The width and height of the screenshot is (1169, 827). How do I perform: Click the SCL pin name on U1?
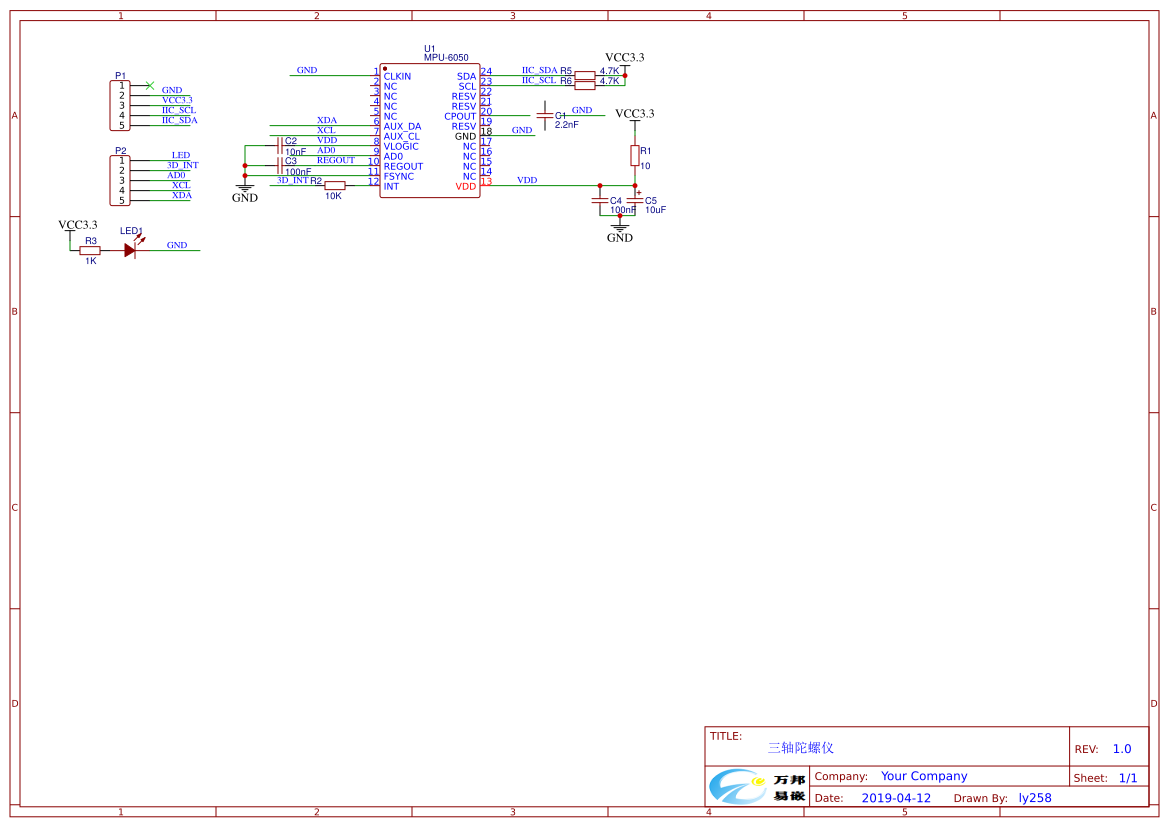click(467, 87)
